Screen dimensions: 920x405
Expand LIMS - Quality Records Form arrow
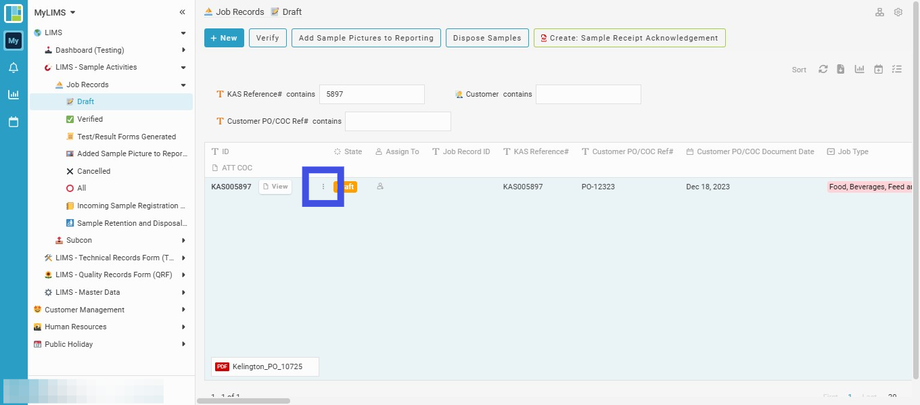coord(183,275)
